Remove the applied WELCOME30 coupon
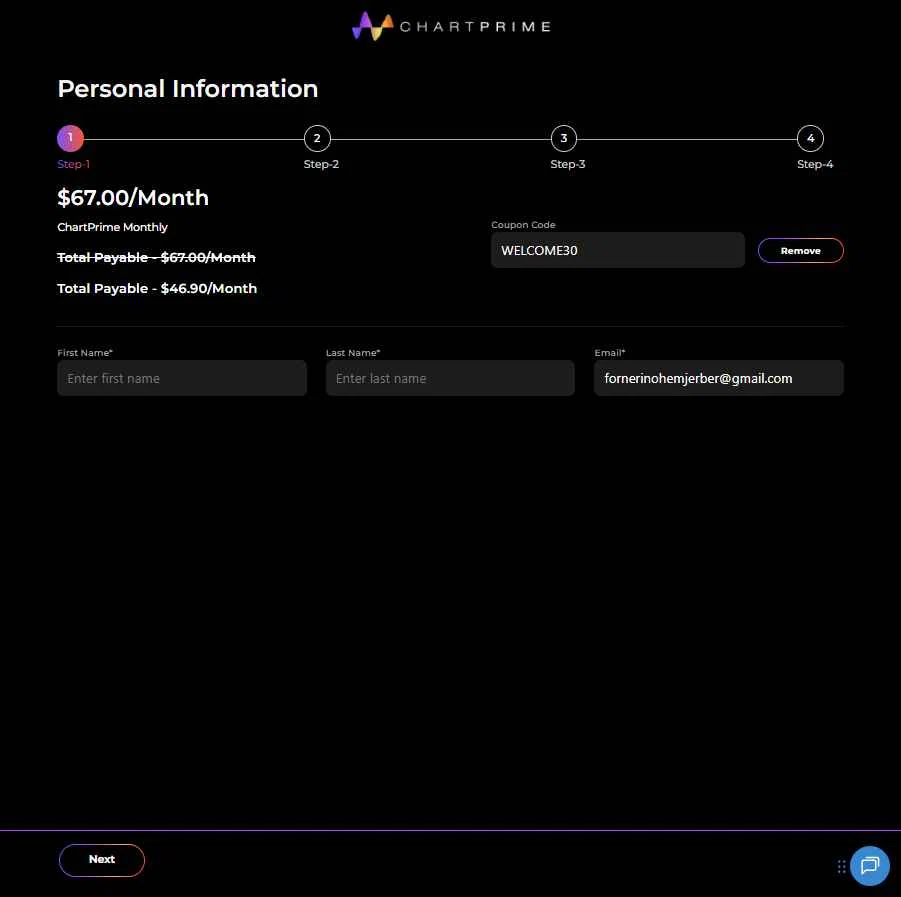 tap(800, 251)
